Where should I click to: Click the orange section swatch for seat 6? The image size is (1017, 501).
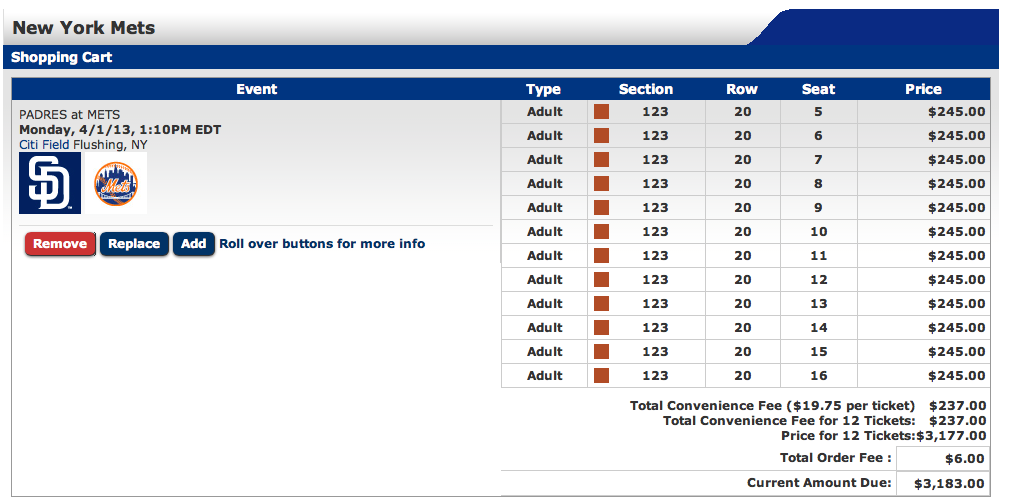pyautogui.click(x=601, y=136)
